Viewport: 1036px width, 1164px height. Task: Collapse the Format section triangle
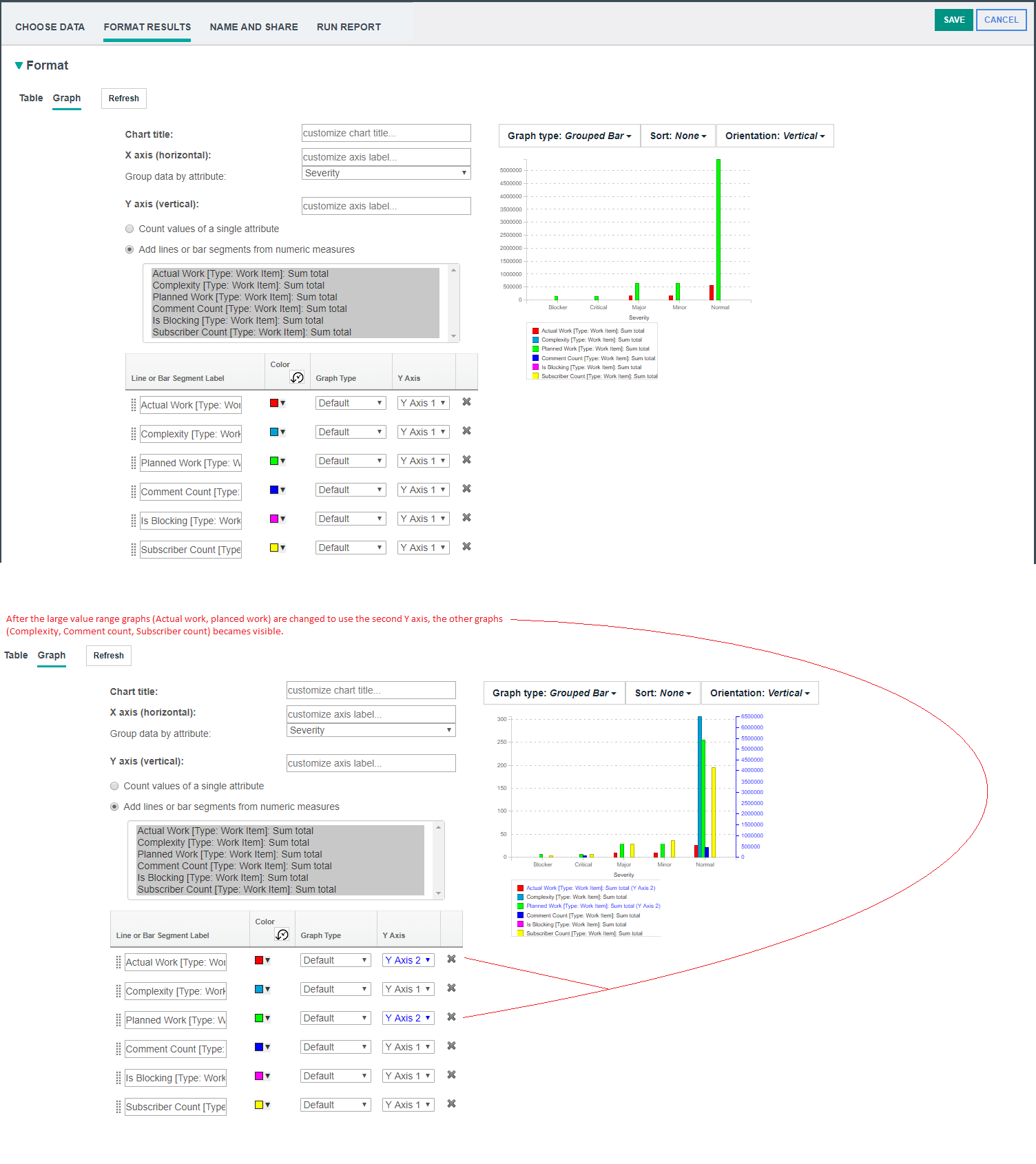19,65
